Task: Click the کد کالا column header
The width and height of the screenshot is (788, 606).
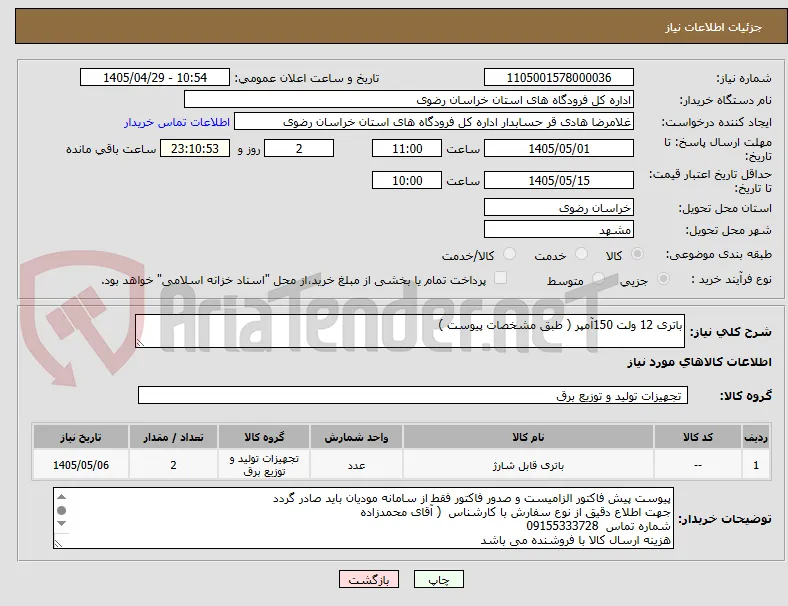Action: [x=698, y=437]
